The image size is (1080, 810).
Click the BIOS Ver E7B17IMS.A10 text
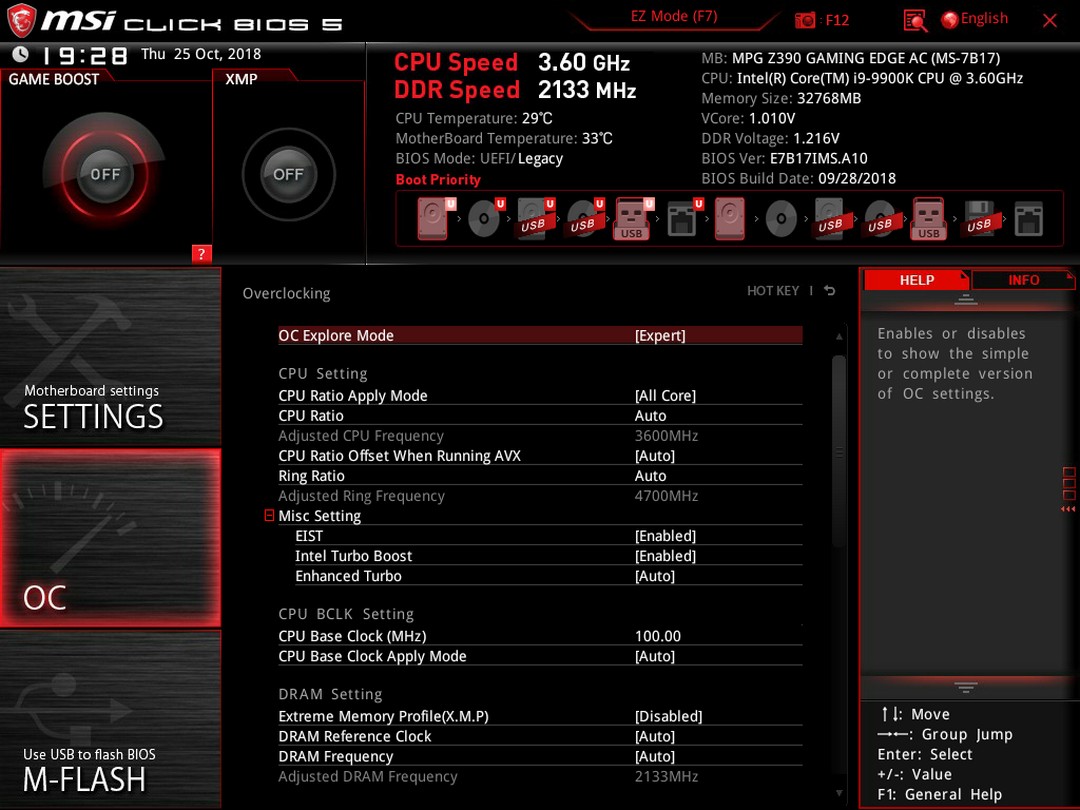point(784,158)
